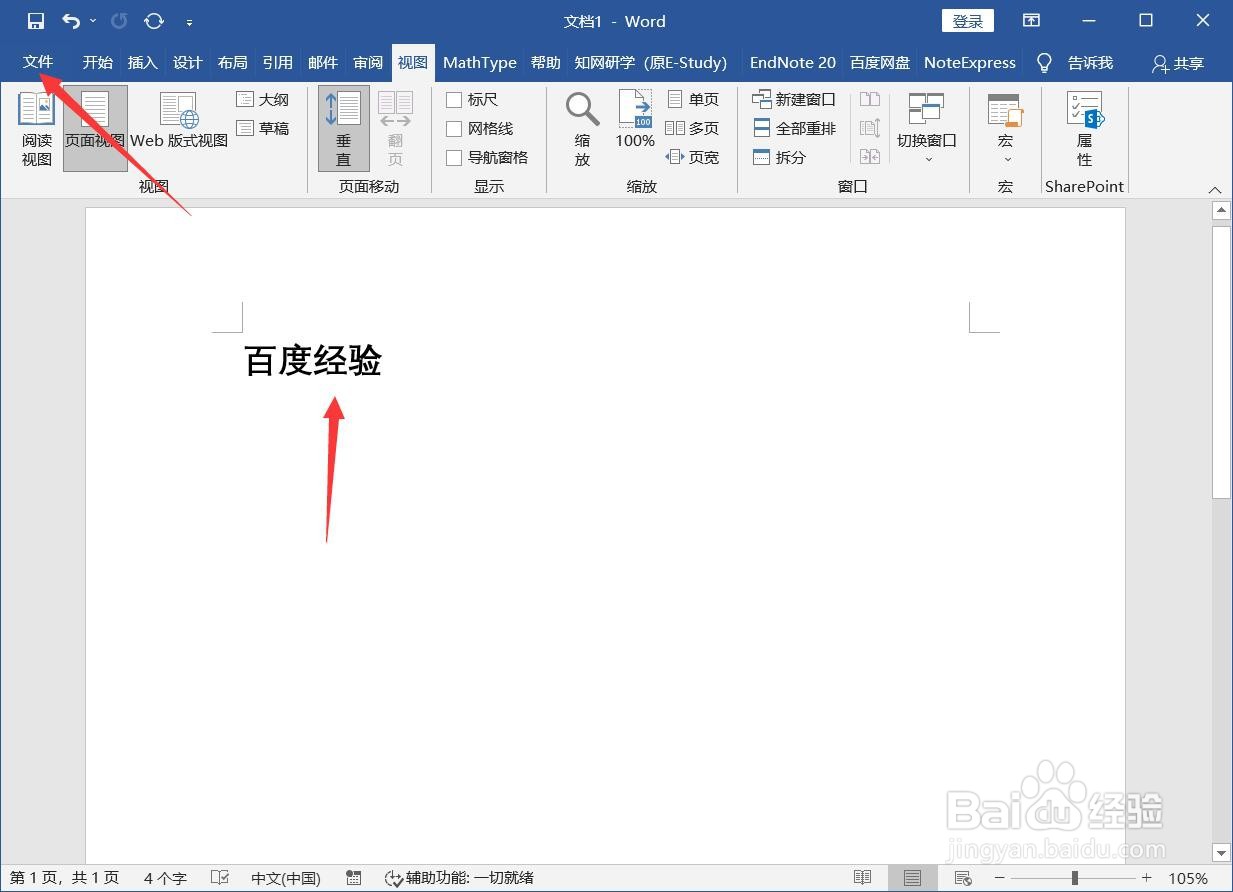The image size is (1233, 892).
Task: Select 垂直 vertical page movement
Action: 344,129
